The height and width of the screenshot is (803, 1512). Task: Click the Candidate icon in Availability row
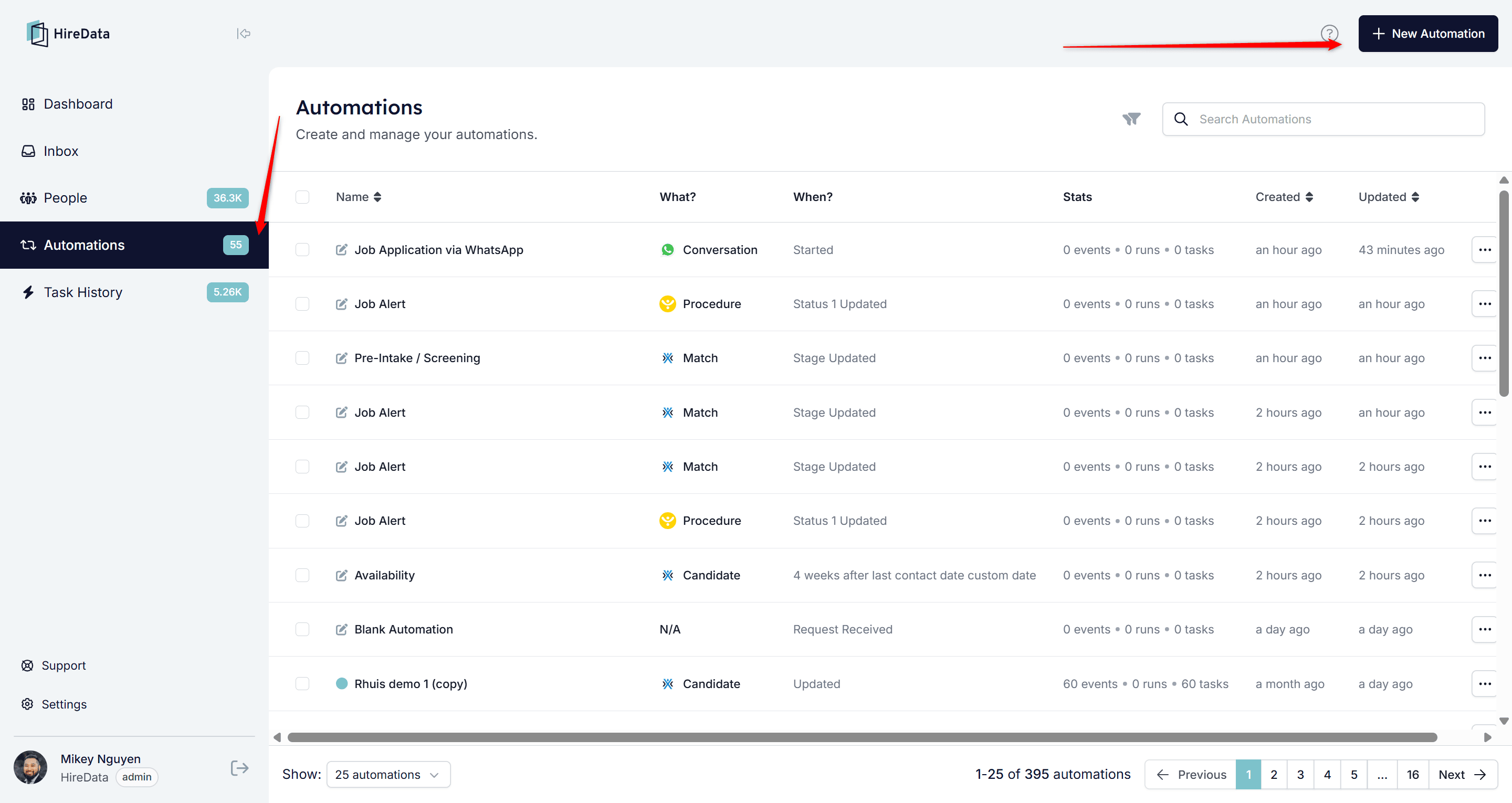click(667, 575)
